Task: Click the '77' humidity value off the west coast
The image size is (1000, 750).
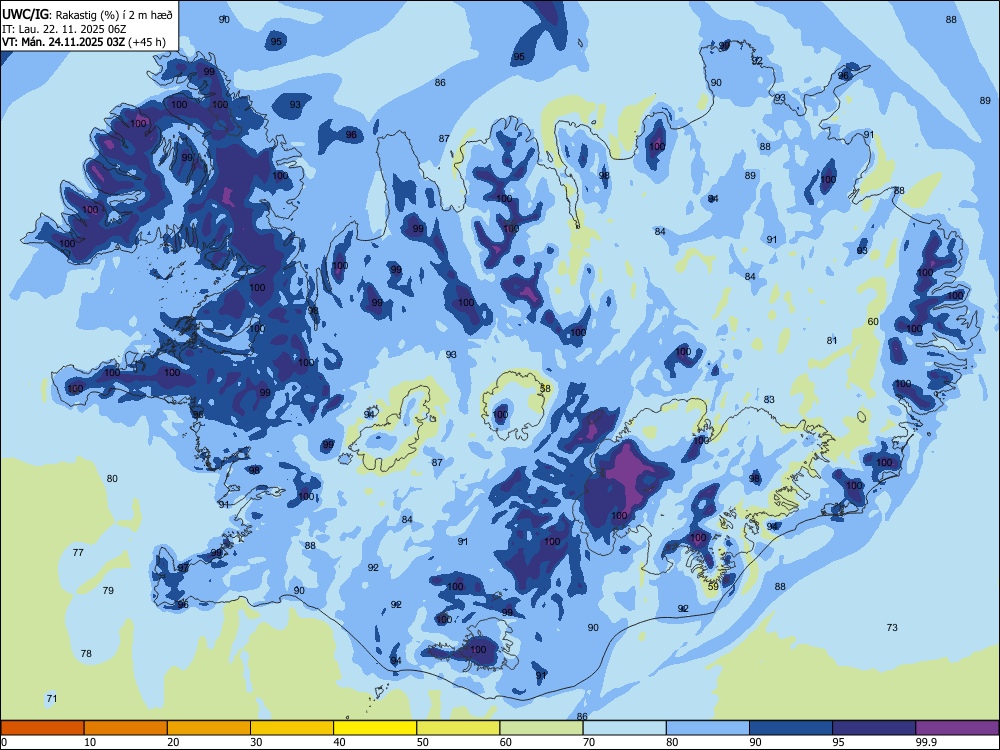Action: coord(78,552)
